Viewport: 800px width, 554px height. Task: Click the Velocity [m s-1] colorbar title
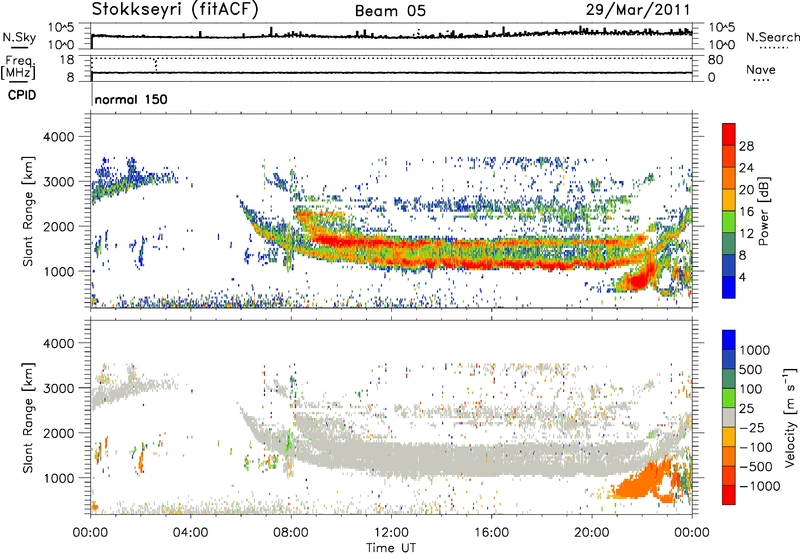790,417
